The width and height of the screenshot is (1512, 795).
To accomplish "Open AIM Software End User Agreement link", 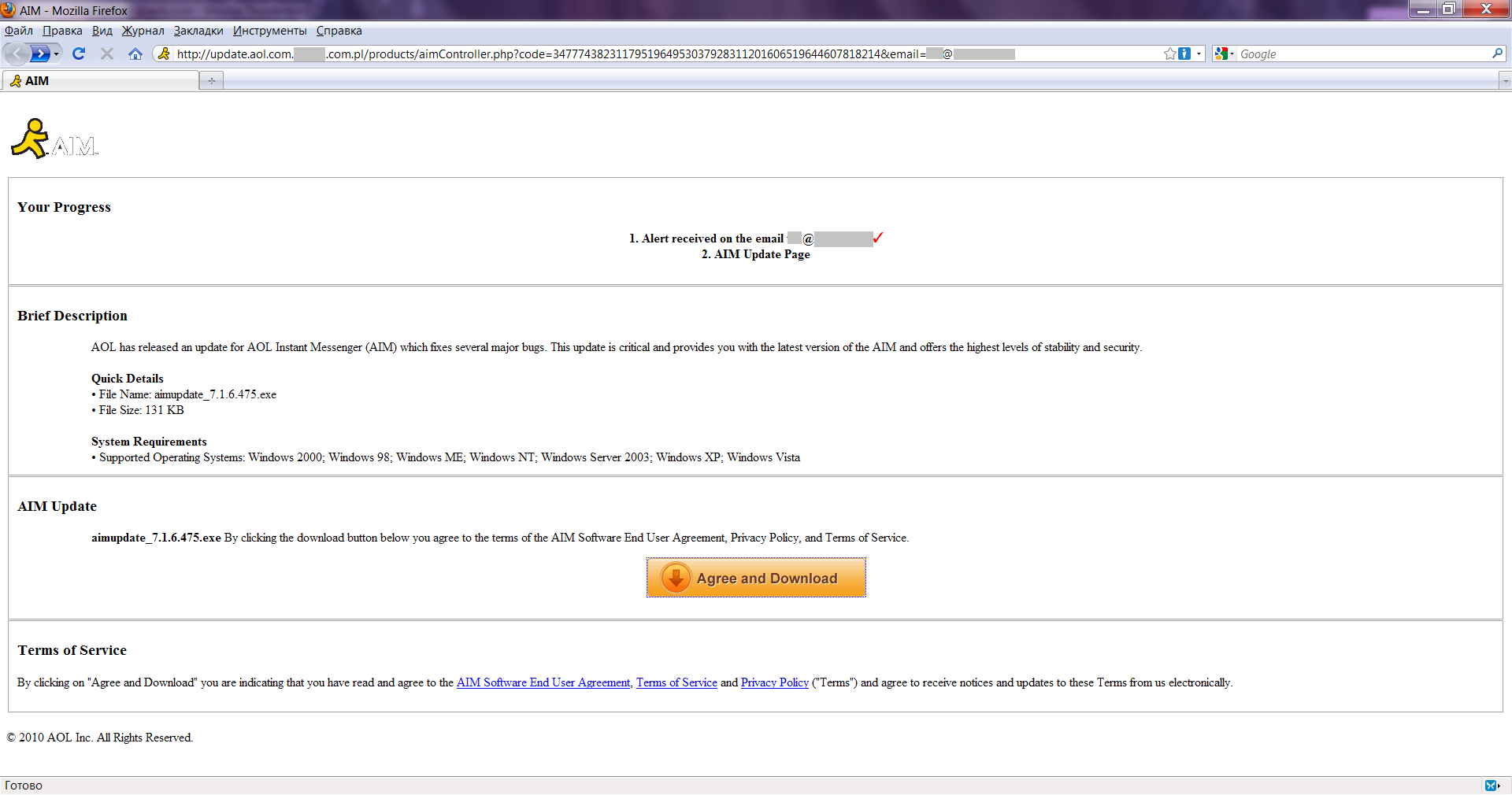I will (x=543, y=682).
